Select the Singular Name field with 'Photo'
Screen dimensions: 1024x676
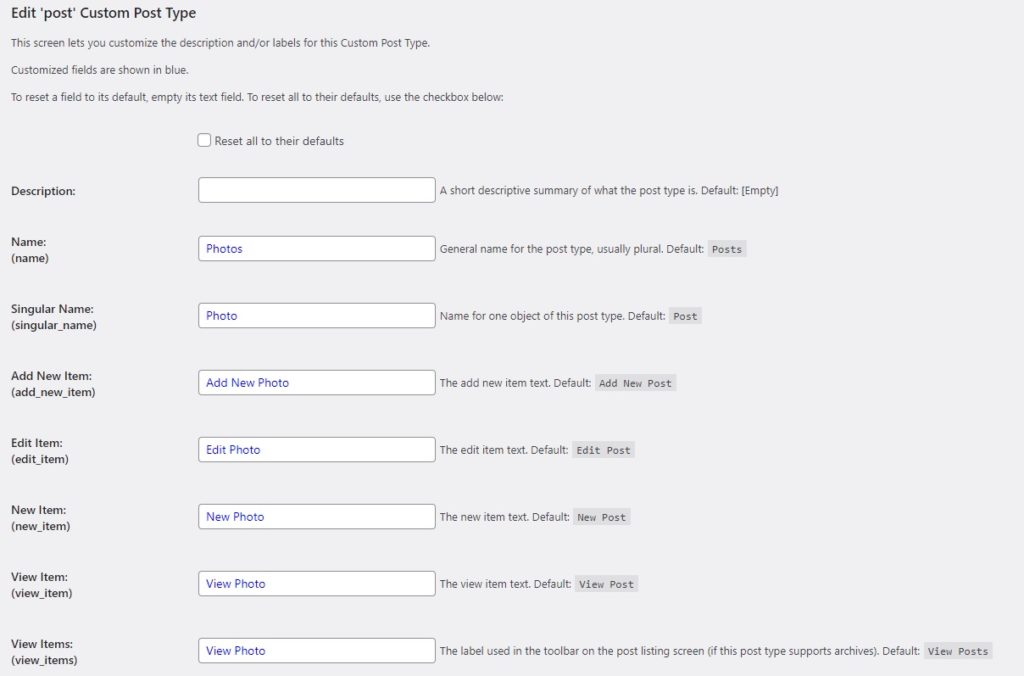[x=317, y=315]
